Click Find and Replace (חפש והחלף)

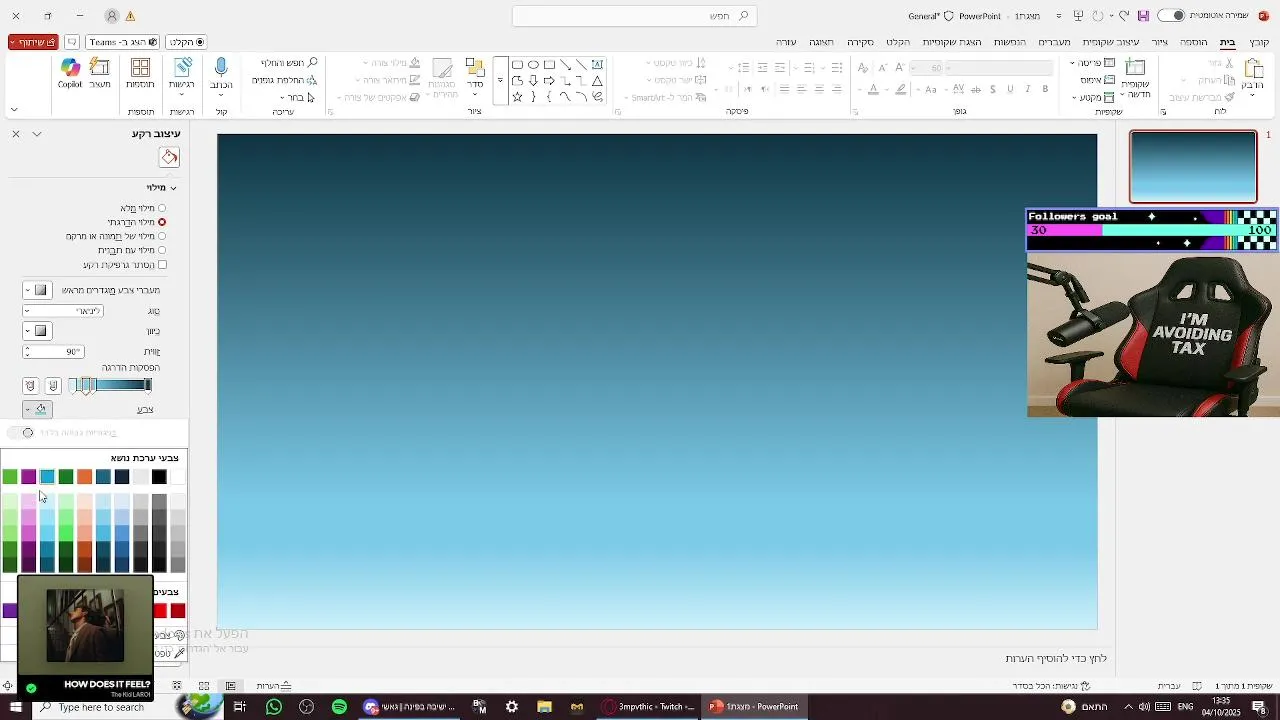pyautogui.click(x=289, y=63)
